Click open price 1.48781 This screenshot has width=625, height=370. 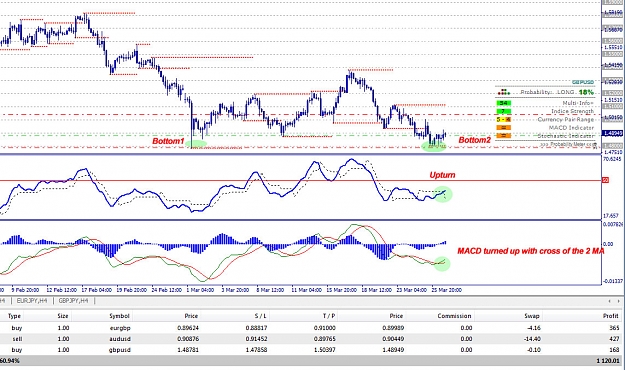[x=188, y=350]
